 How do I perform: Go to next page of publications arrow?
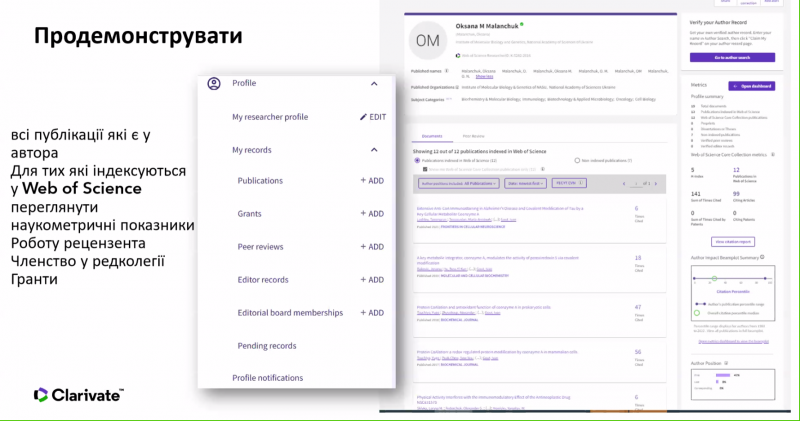click(x=656, y=184)
